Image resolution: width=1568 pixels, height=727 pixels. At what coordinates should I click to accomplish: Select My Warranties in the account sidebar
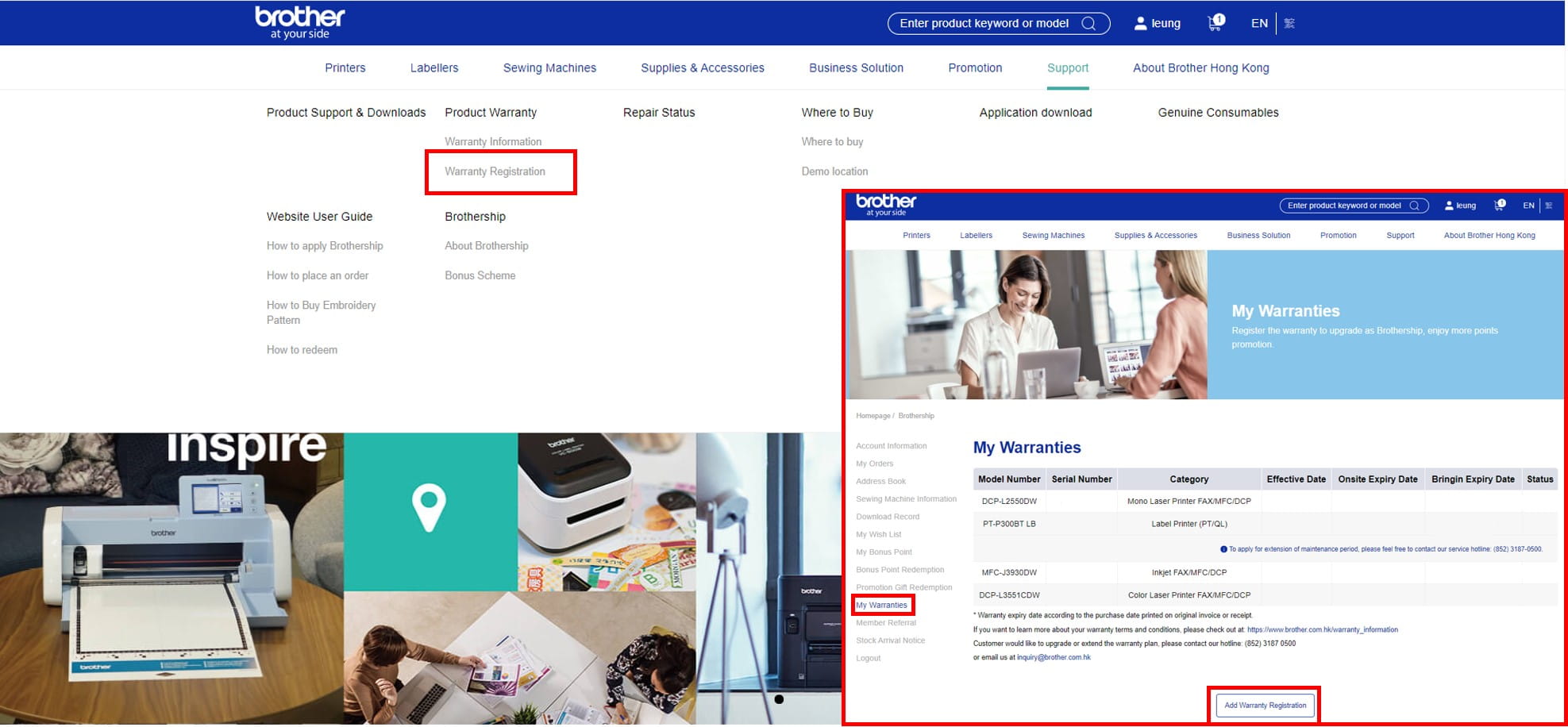pos(881,605)
